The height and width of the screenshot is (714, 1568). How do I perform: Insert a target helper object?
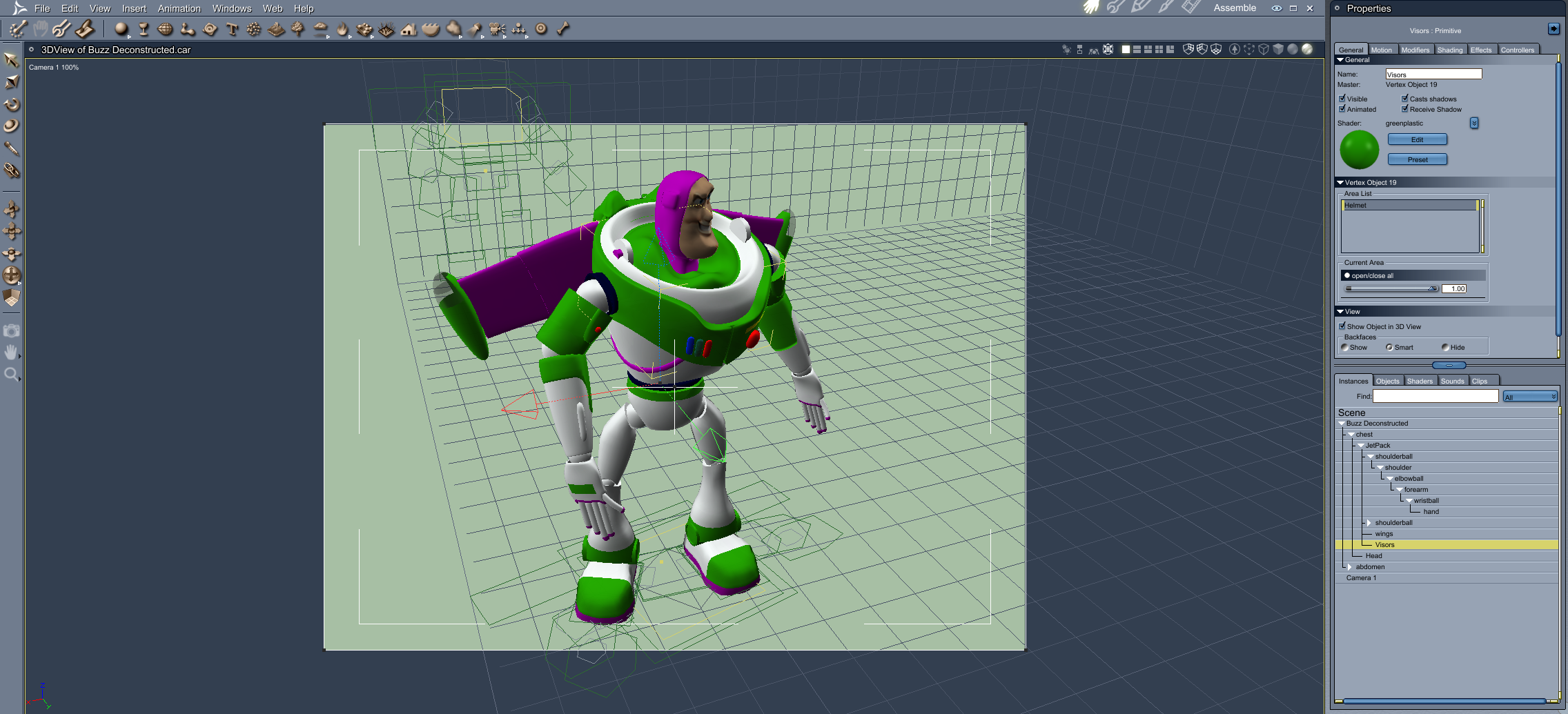pyautogui.click(x=541, y=29)
